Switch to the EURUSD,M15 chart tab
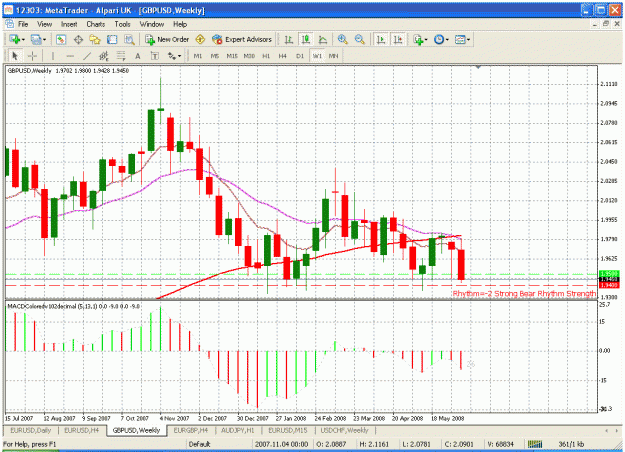 [288, 430]
